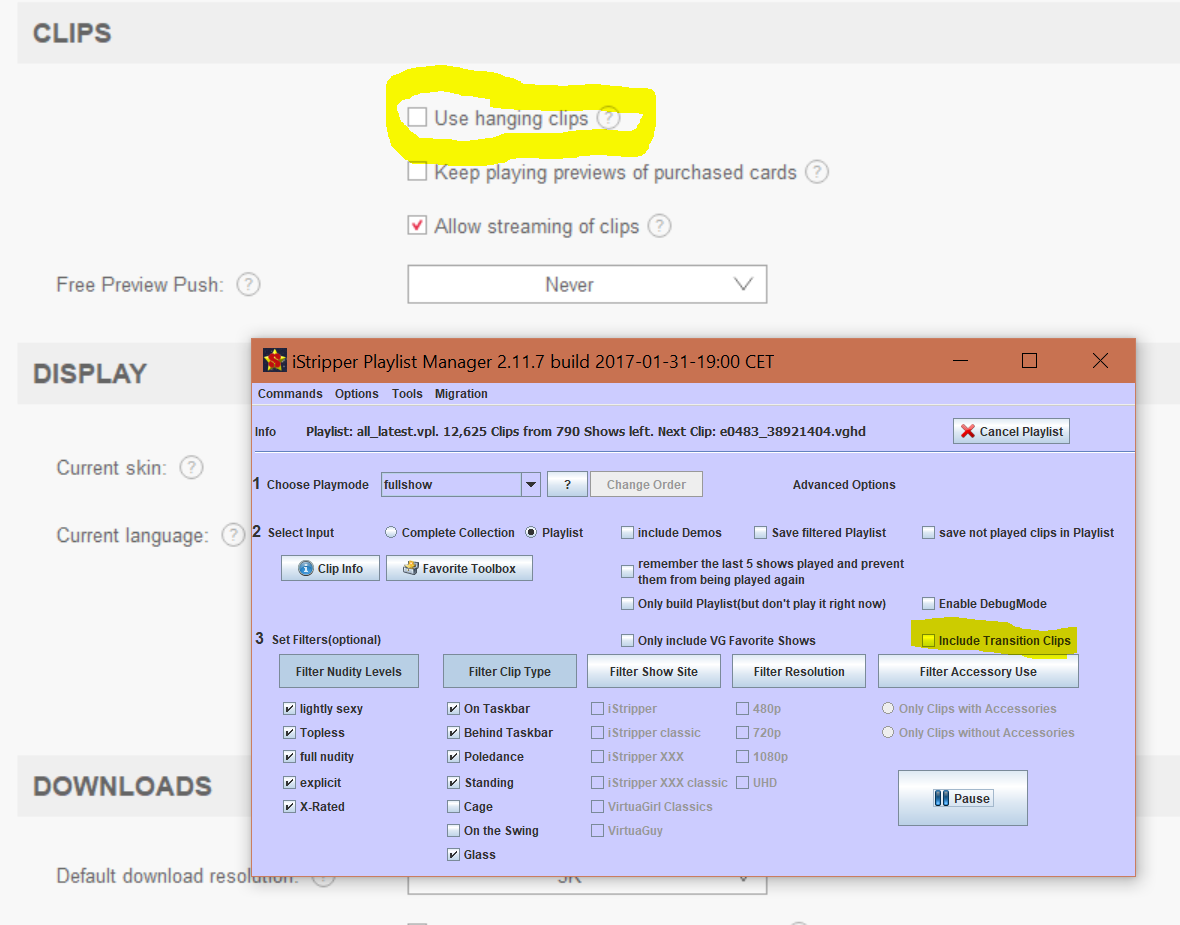Open the Tools menu
Image resolution: width=1180 pixels, height=925 pixels.
(407, 394)
